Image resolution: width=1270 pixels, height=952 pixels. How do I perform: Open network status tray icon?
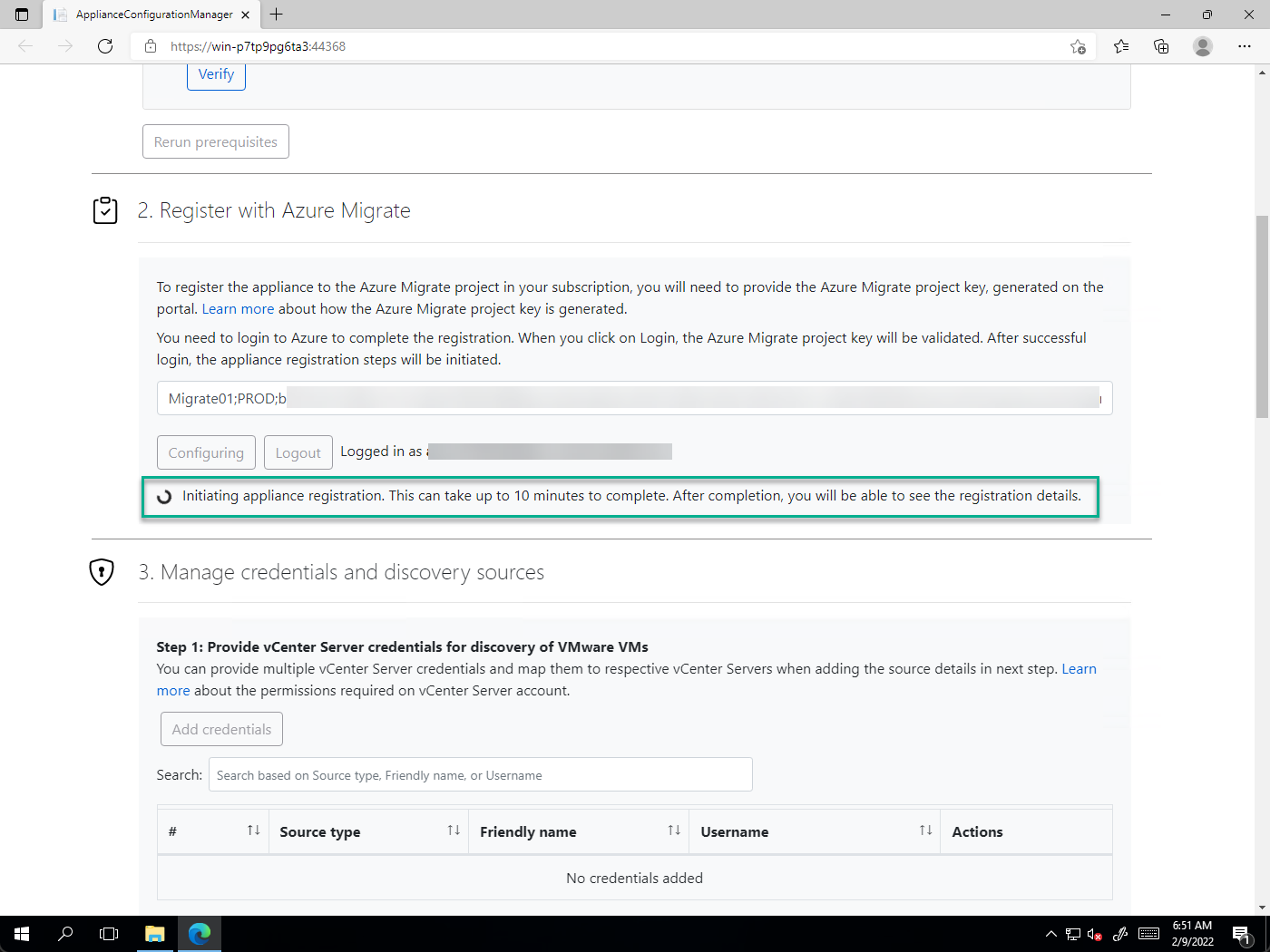(x=1073, y=934)
